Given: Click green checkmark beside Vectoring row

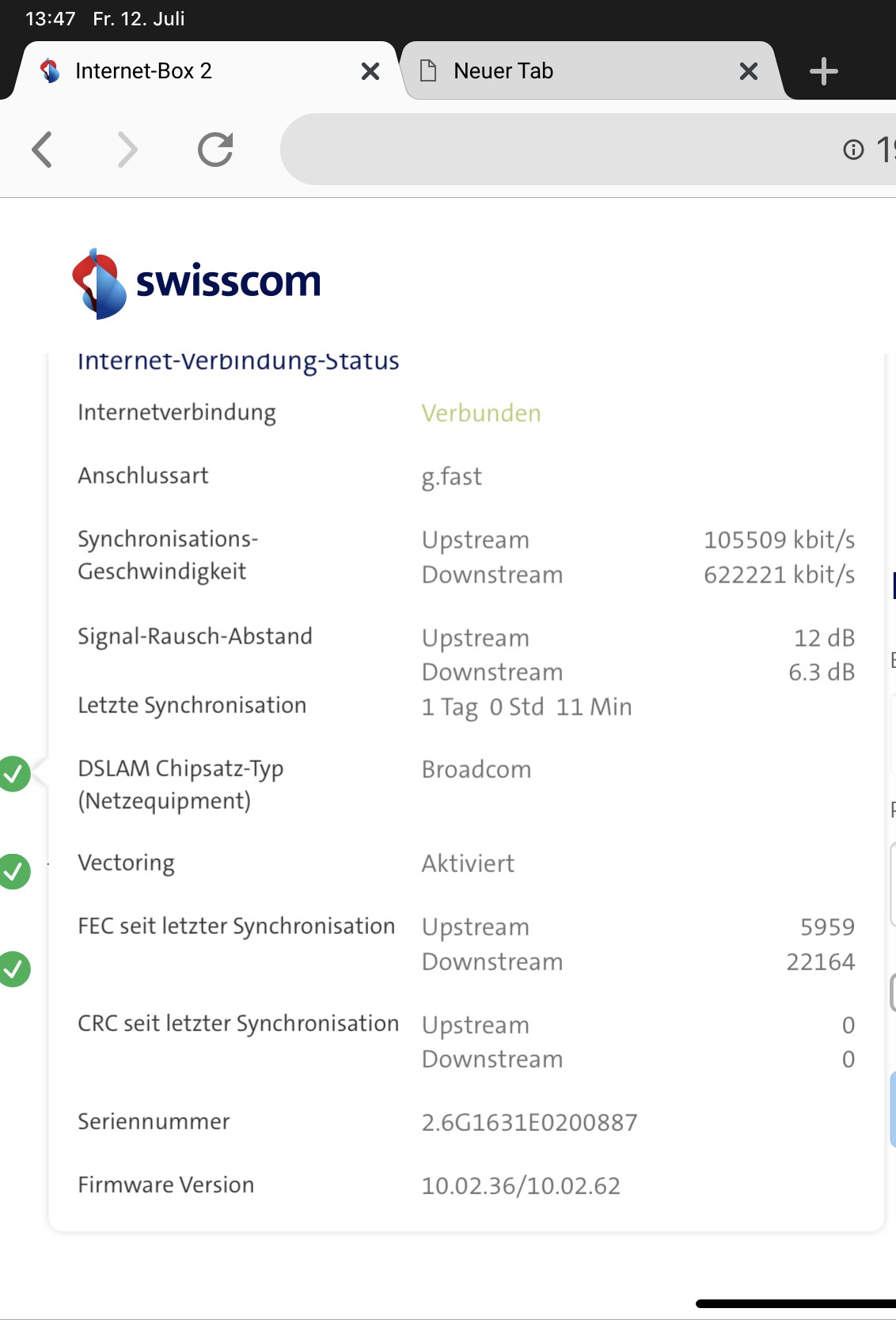Looking at the screenshot, I should pyautogui.click(x=14, y=871).
